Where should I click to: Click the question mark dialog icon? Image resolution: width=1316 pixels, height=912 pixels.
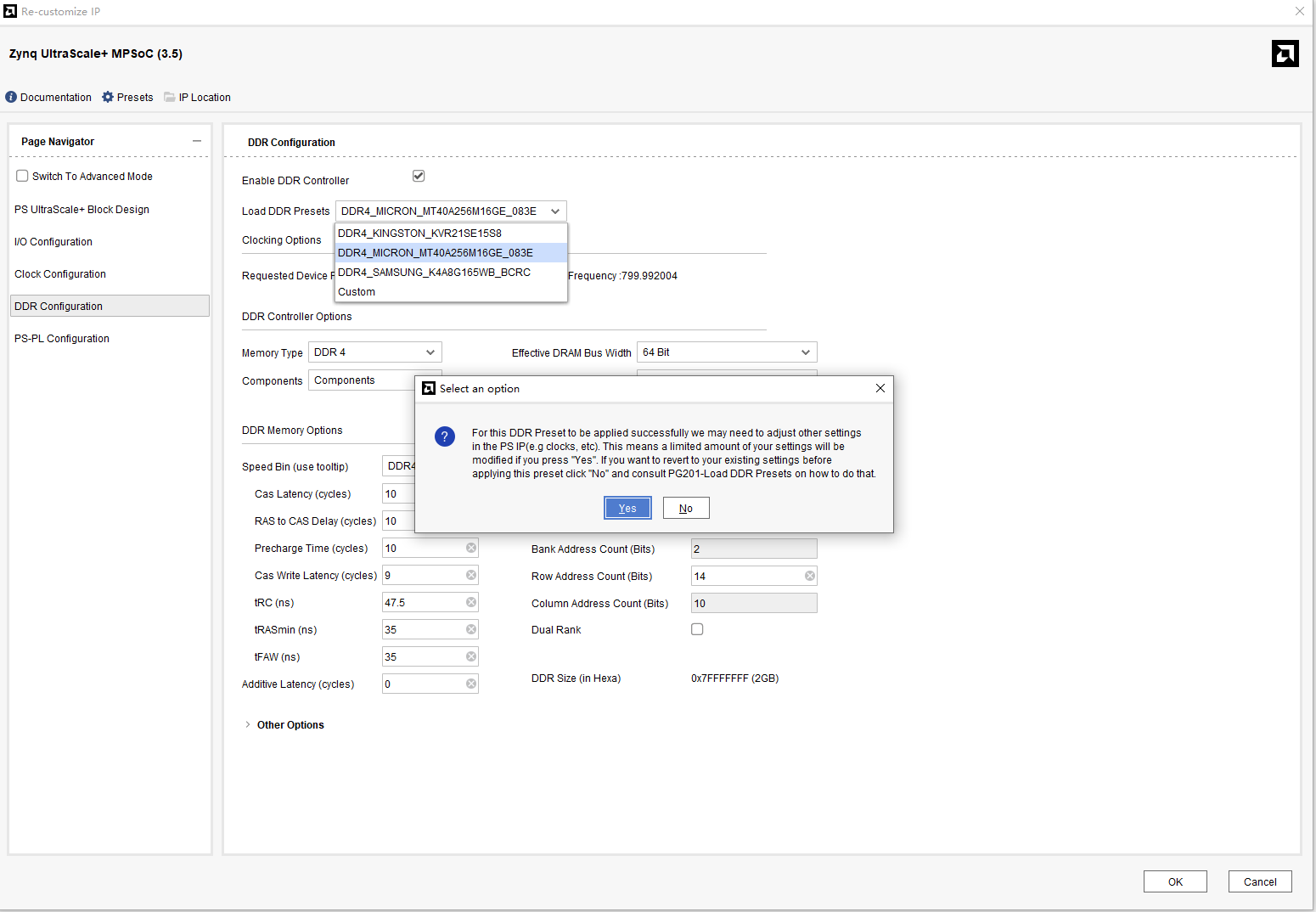[x=445, y=436]
